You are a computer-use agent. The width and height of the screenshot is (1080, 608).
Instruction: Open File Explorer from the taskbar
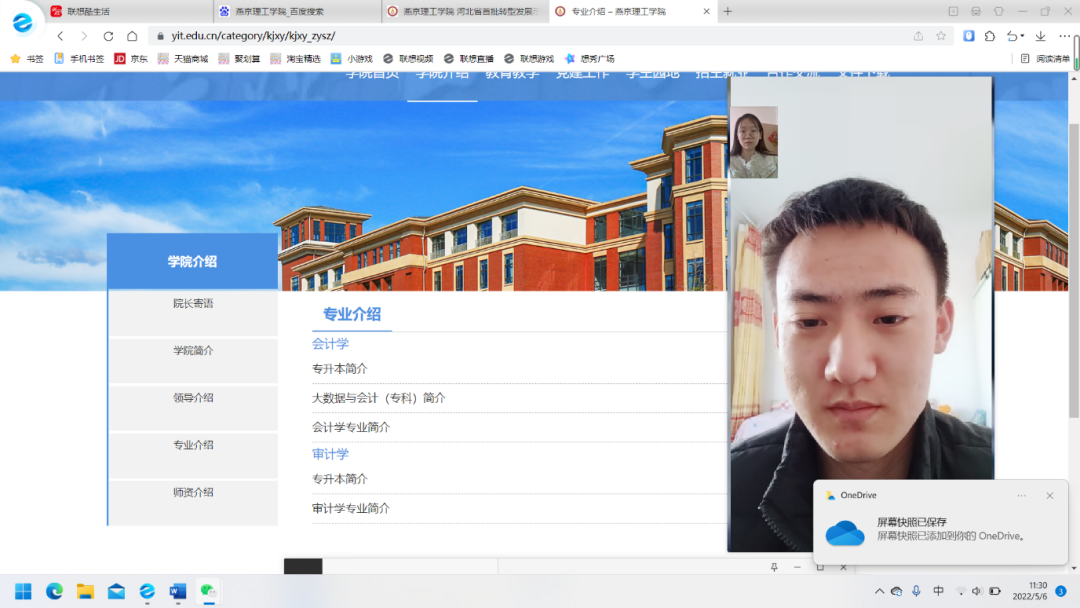click(x=85, y=591)
